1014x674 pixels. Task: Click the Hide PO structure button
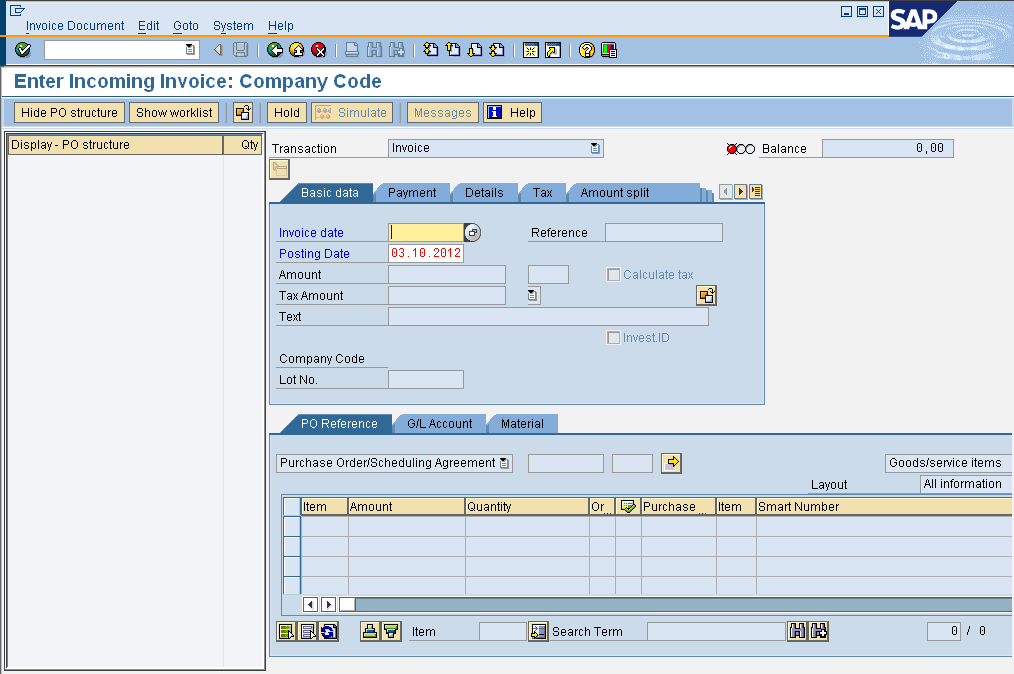68,112
